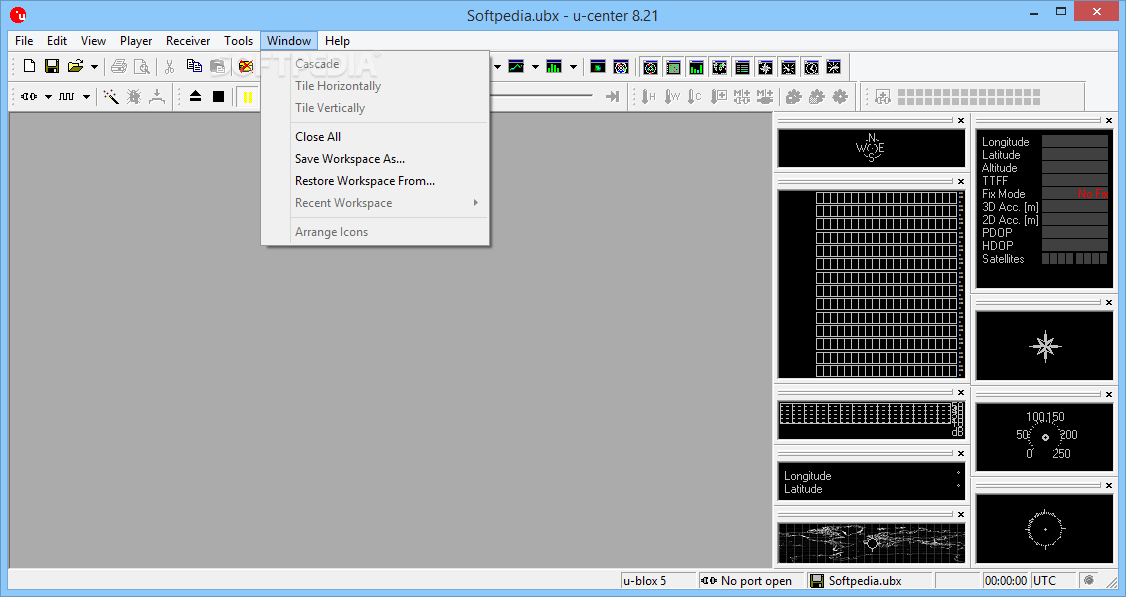Close the Longitude Latitude data panel

coord(961,453)
